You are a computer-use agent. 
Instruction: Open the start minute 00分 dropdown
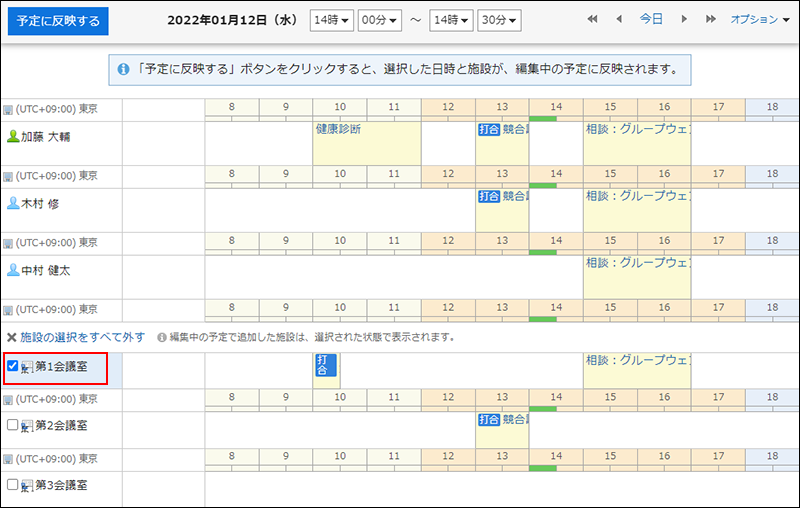pos(379,20)
